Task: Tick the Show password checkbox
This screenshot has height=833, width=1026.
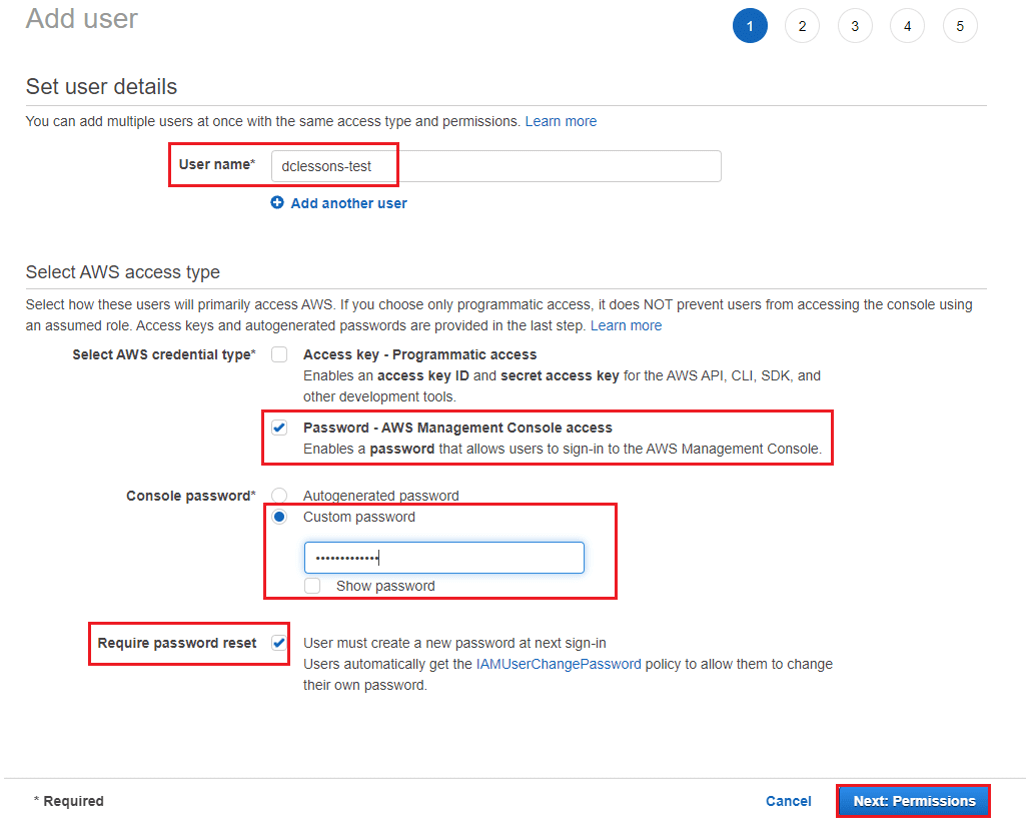Action: [x=312, y=586]
